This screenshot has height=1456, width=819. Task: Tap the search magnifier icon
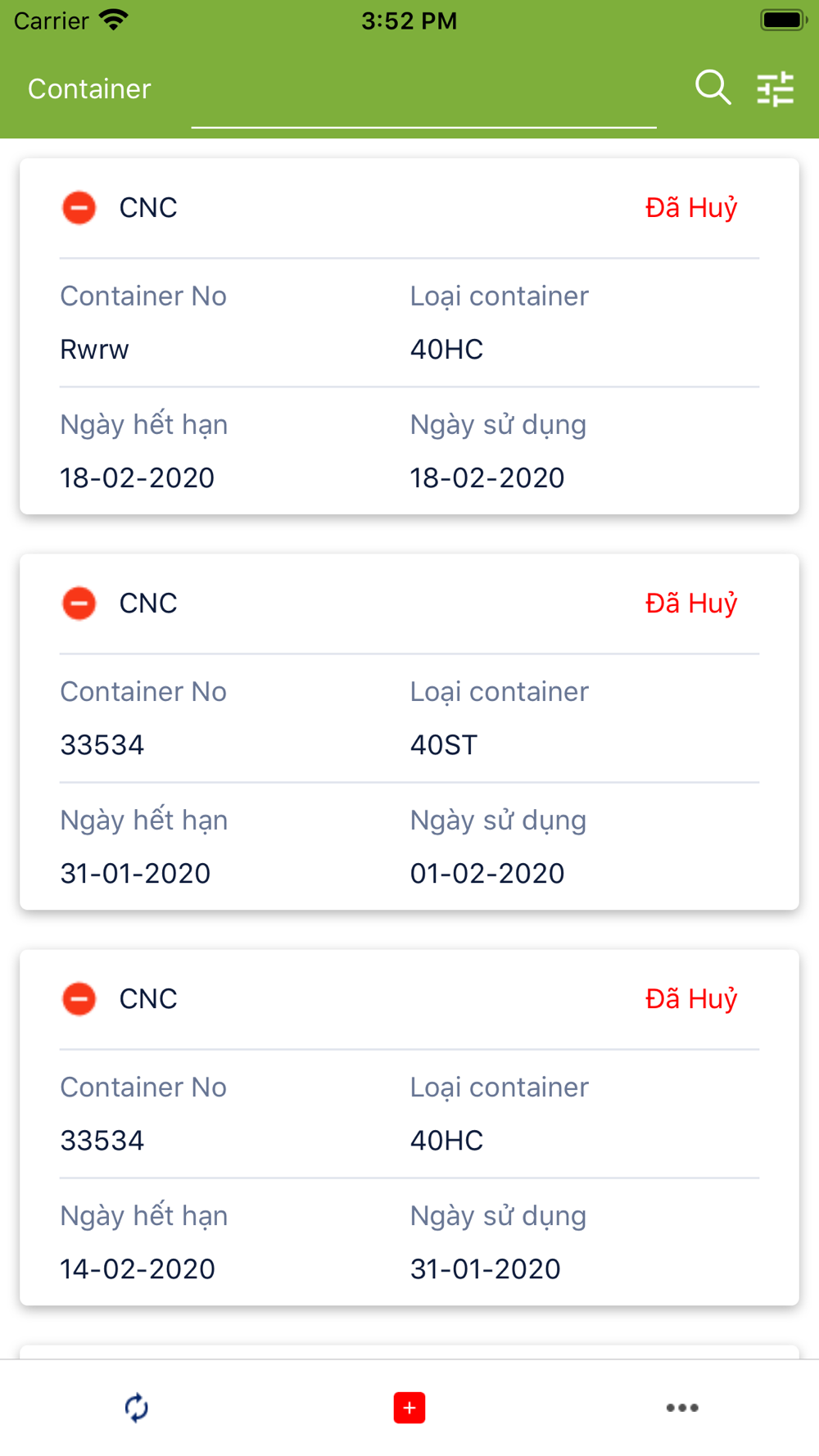[713, 88]
